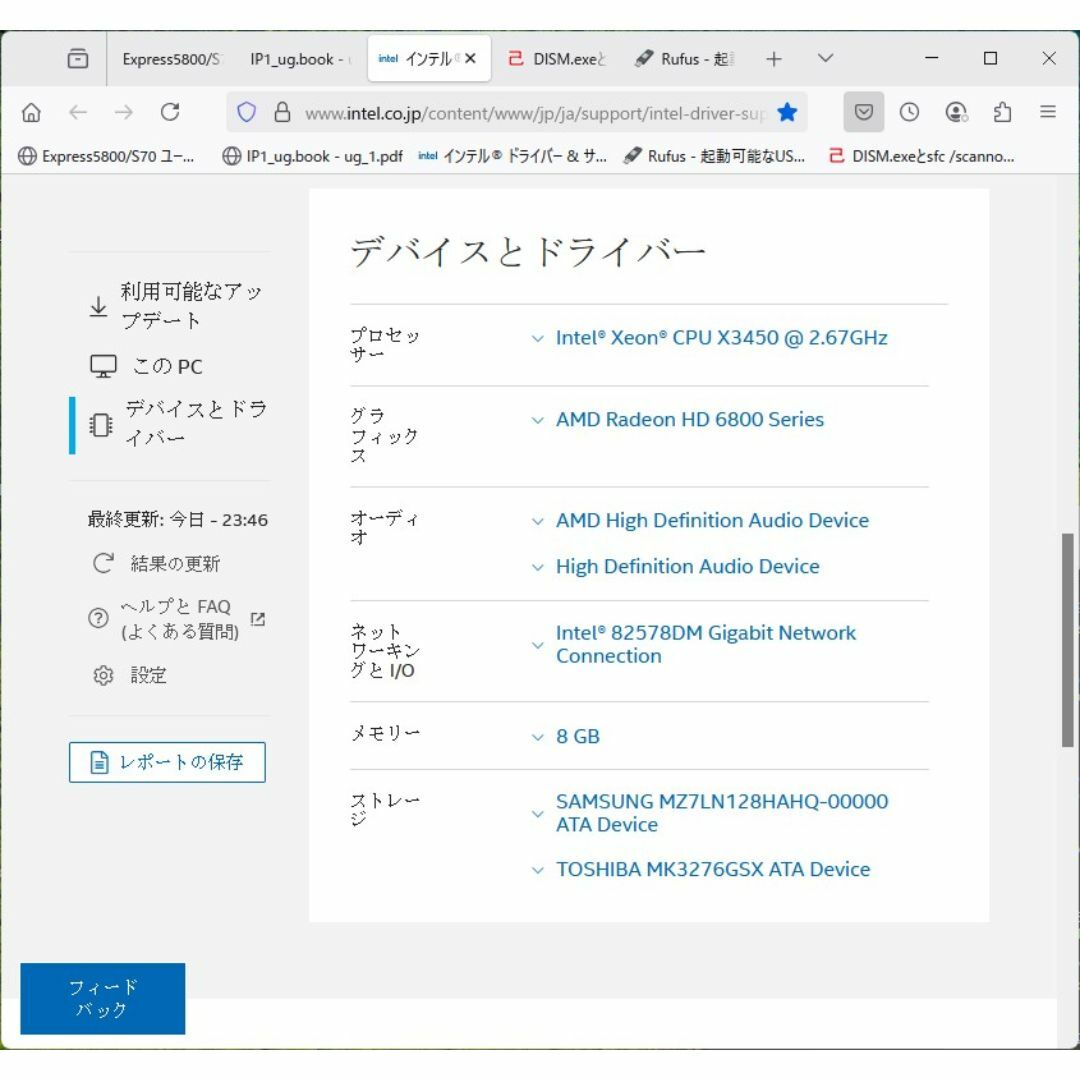Click the site security padlock icon
The width and height of the screenshot is (1080, 1080).
(282, 112)
